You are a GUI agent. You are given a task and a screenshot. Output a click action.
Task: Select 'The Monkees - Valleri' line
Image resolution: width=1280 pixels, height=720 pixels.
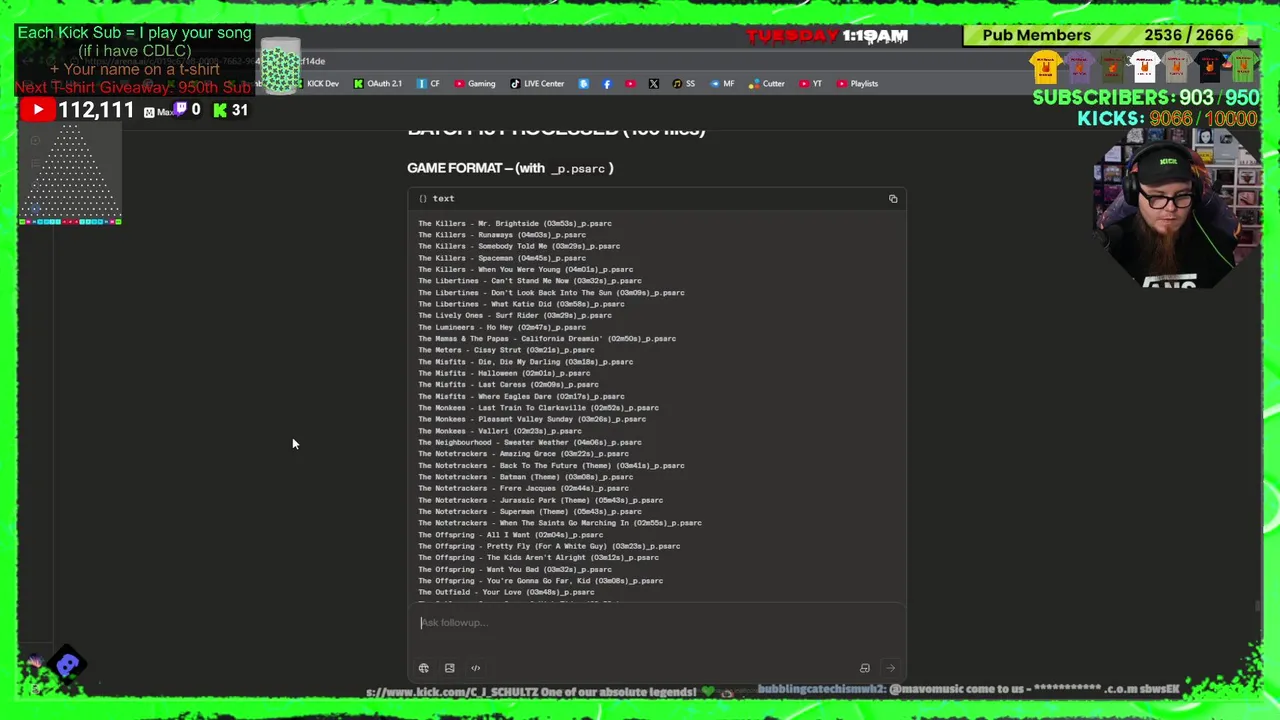point(500,431)
